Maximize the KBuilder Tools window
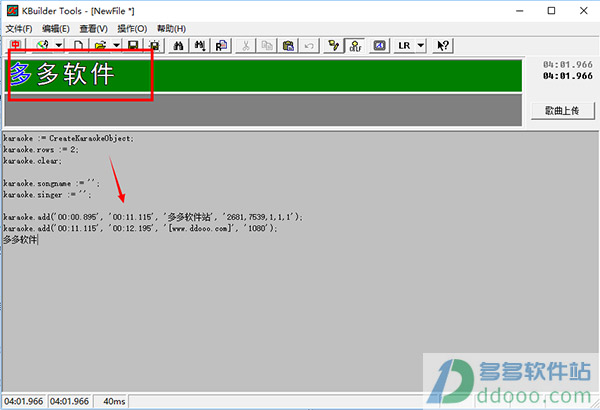600x410 pixels. (551, 11)
